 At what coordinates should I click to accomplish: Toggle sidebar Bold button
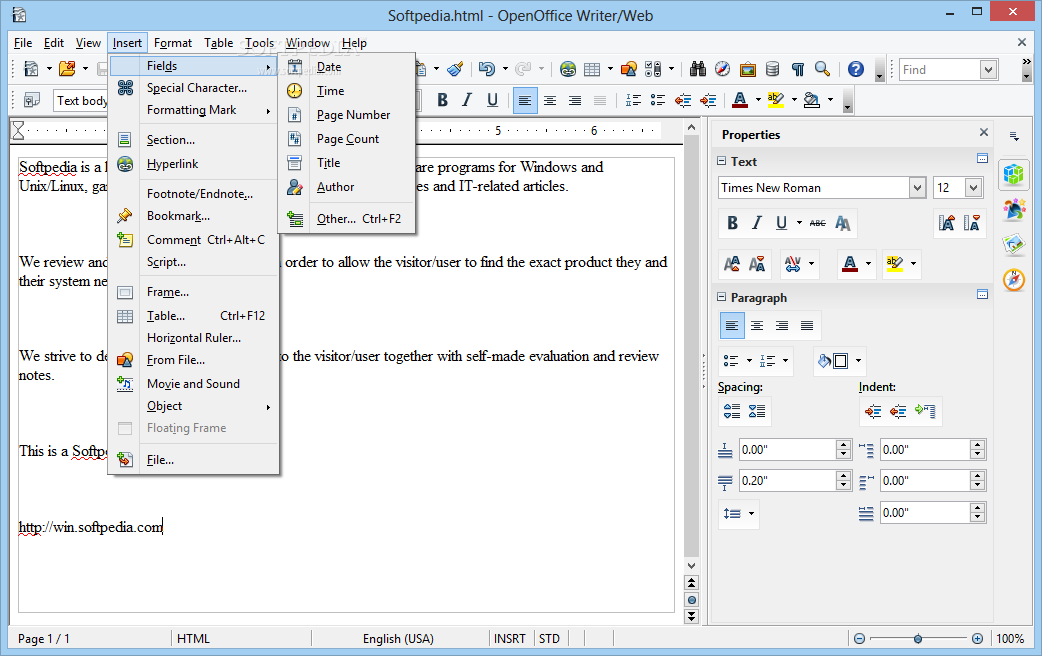732,223
